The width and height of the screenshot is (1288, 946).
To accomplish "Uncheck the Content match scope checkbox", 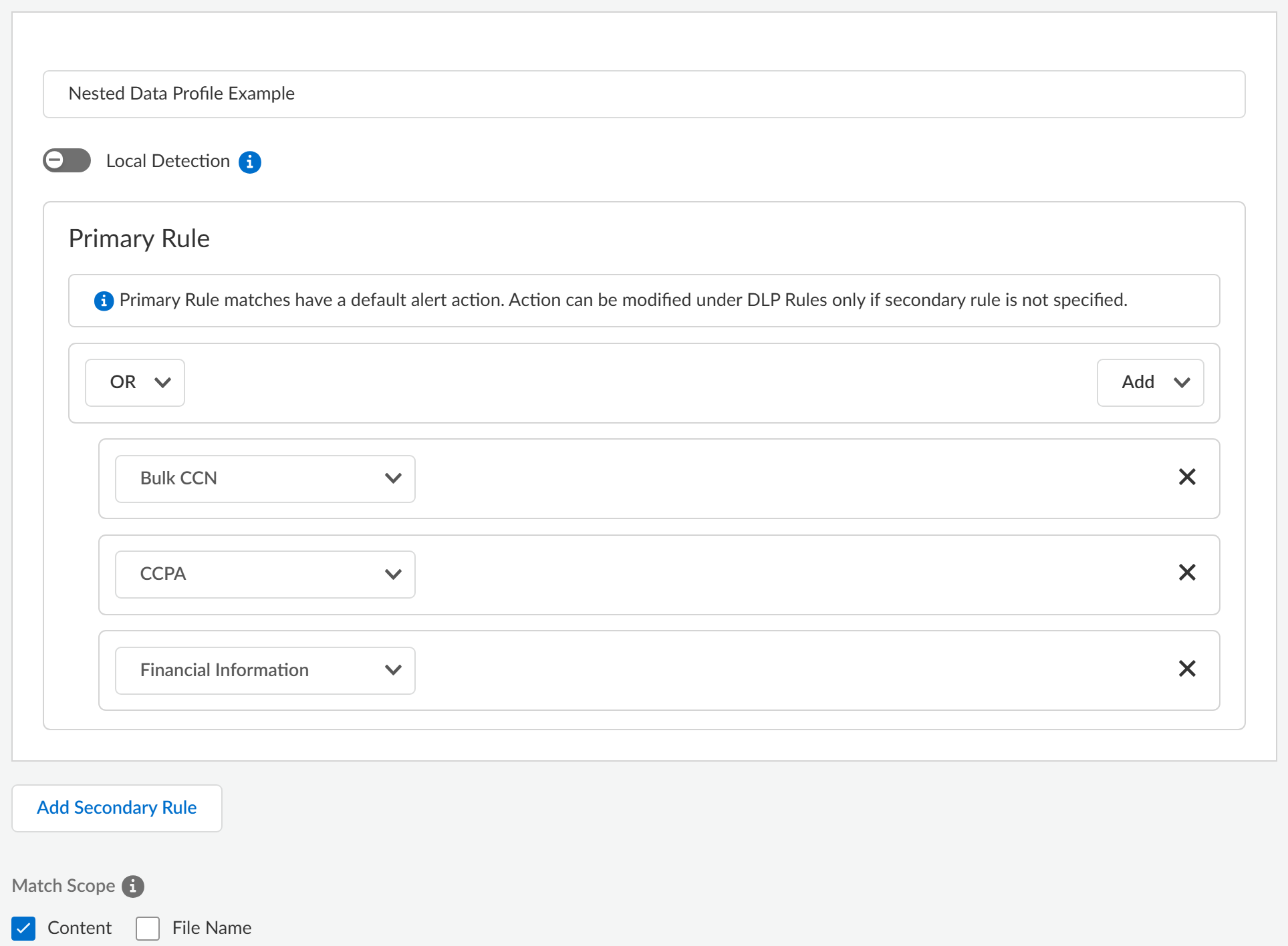I will (23, 928).
